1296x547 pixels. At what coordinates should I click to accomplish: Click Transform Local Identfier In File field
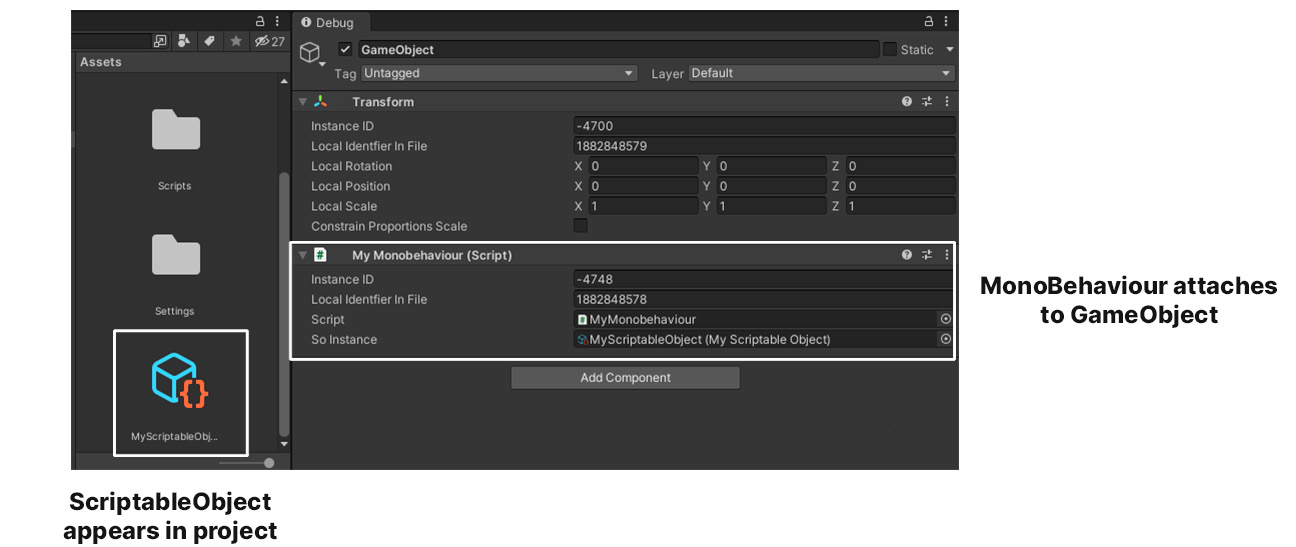764,146
